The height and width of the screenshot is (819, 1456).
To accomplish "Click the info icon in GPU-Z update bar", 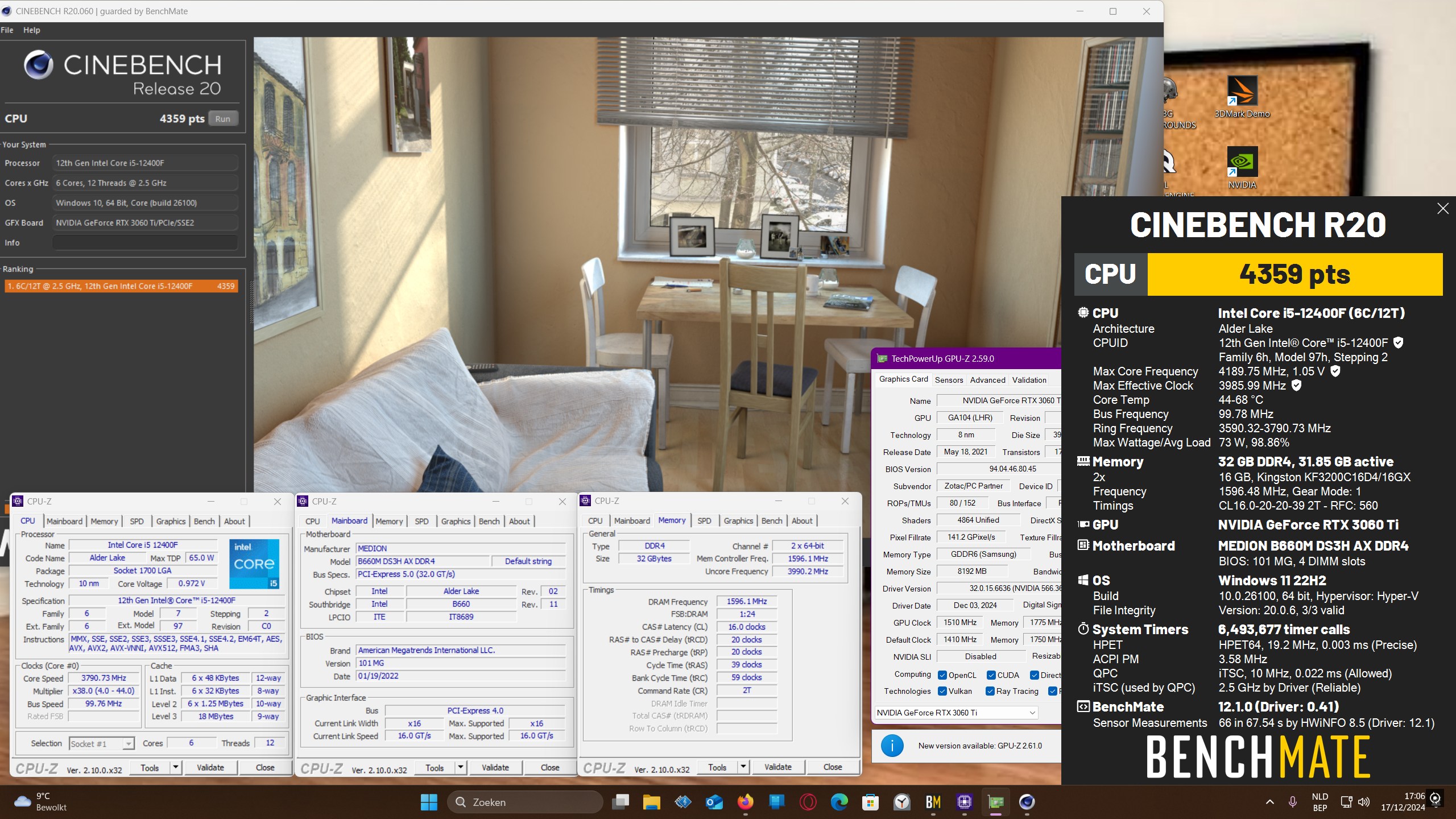I will point(892,746).
